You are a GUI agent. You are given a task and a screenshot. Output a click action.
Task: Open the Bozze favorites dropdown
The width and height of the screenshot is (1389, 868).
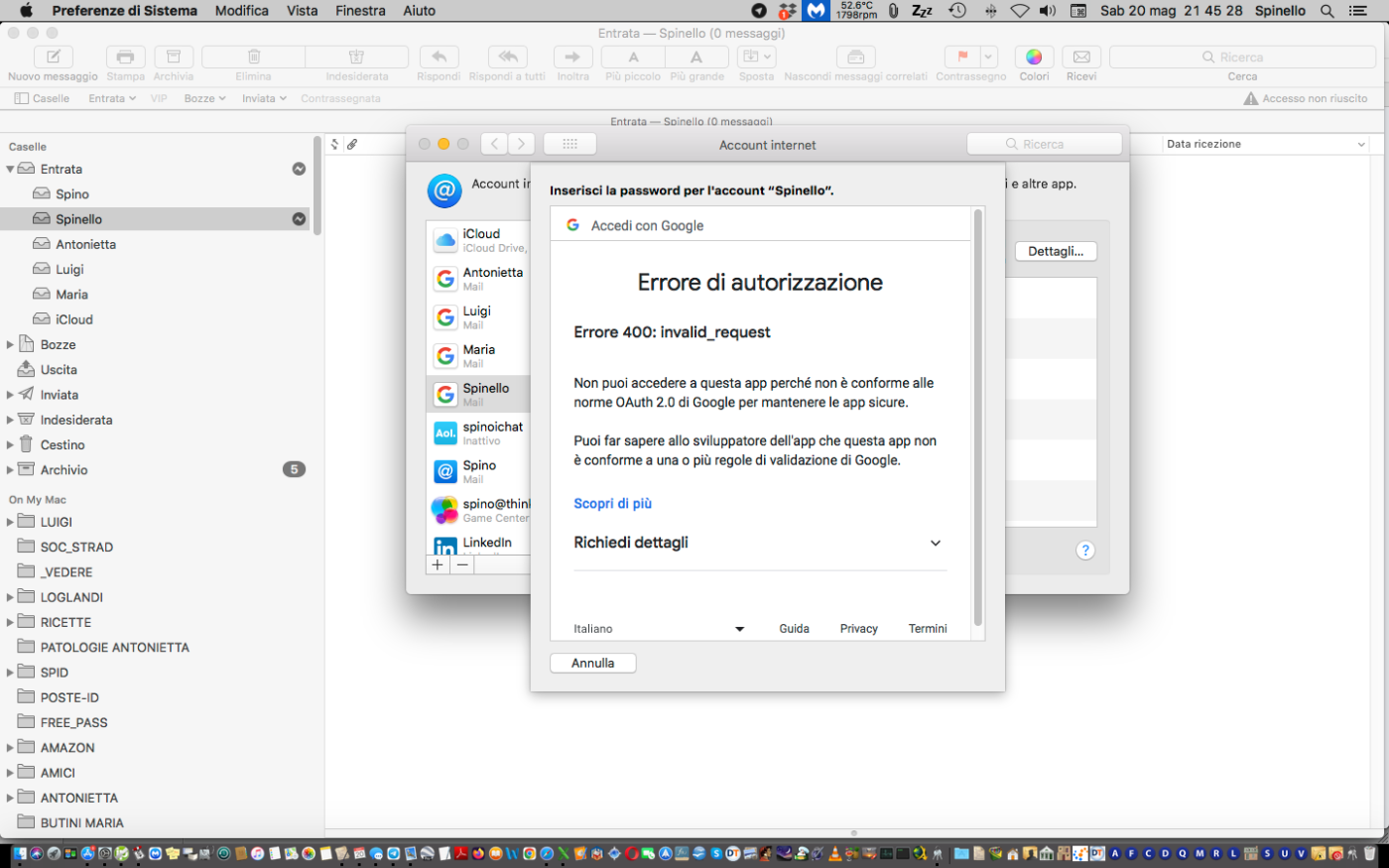205,98
